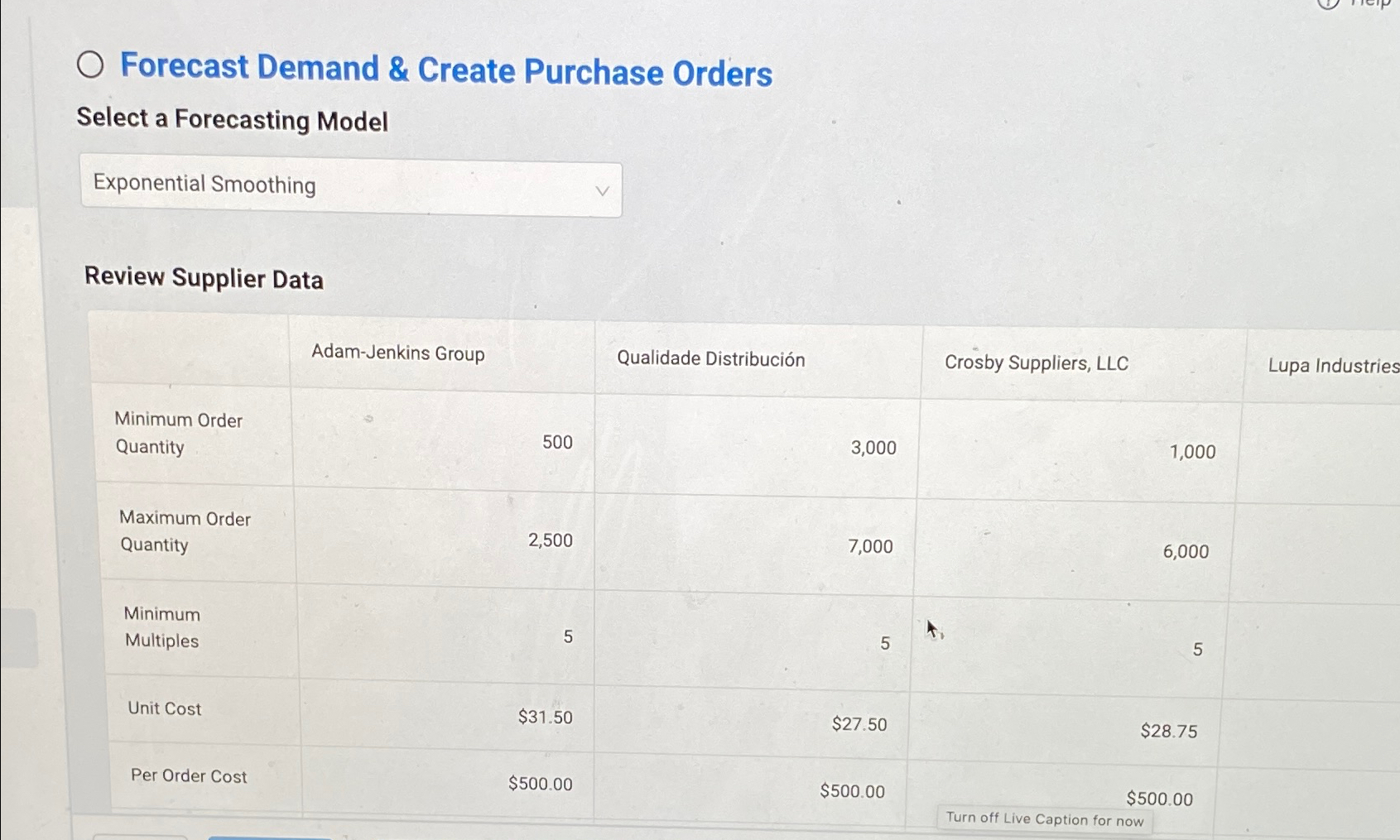This screenshot has width=1400, height=840.
Task: Click the blue button at the bottom
Action: tap(267, 836)
